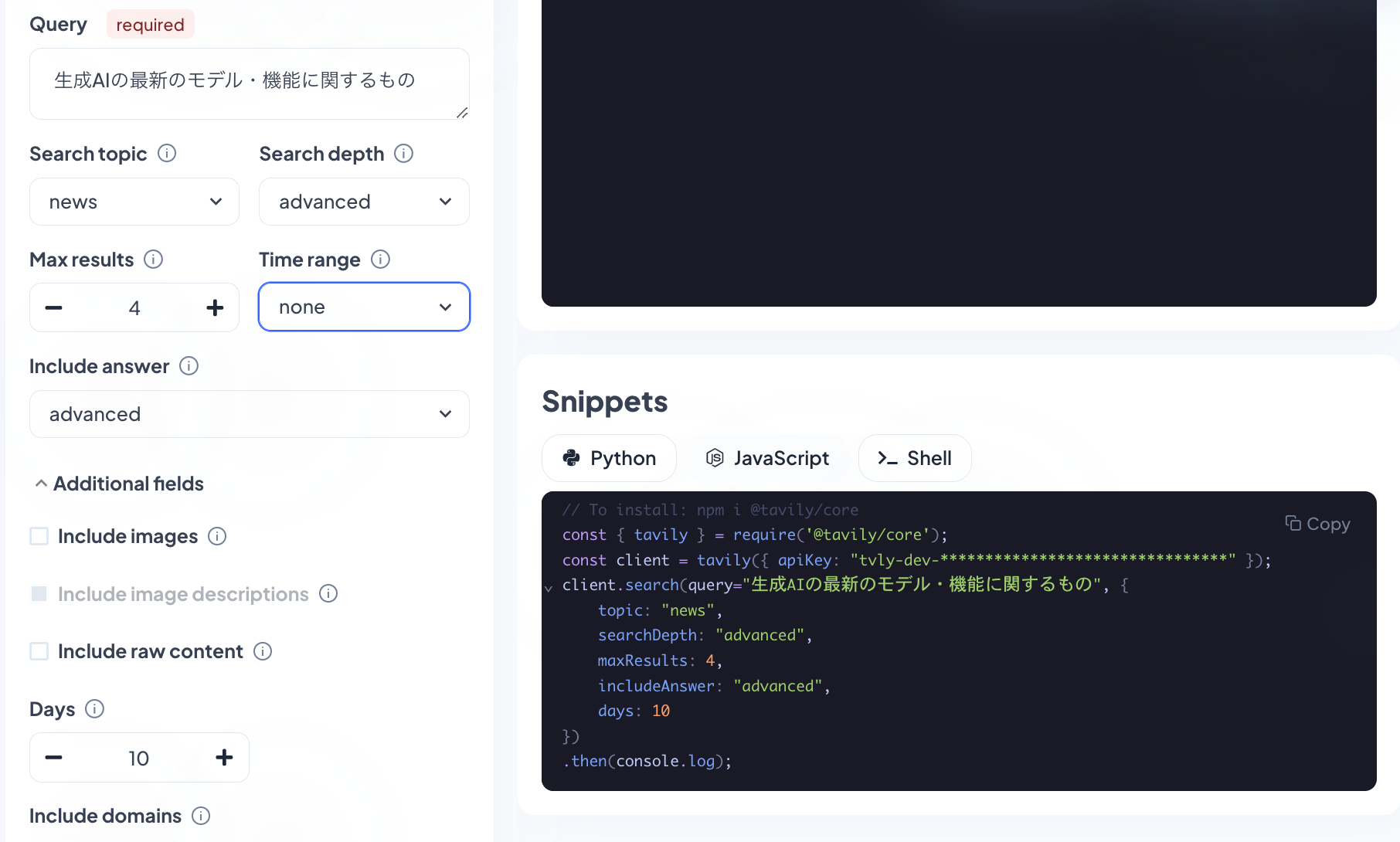The image size is (1400, 842).
Task: Click the Python logo icon
Action: tap(572, 457)
